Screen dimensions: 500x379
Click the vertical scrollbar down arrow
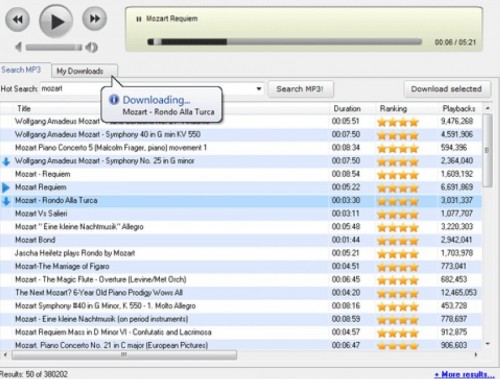point(487,344)
